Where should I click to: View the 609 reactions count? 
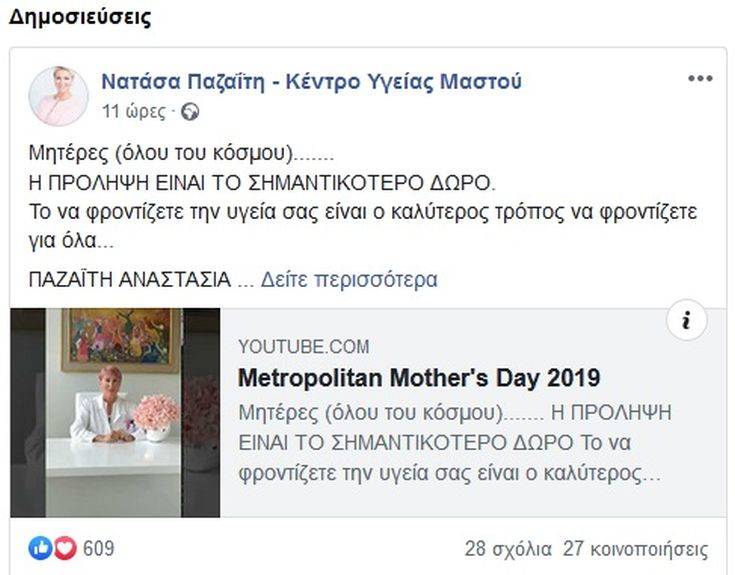pos(98,548)
